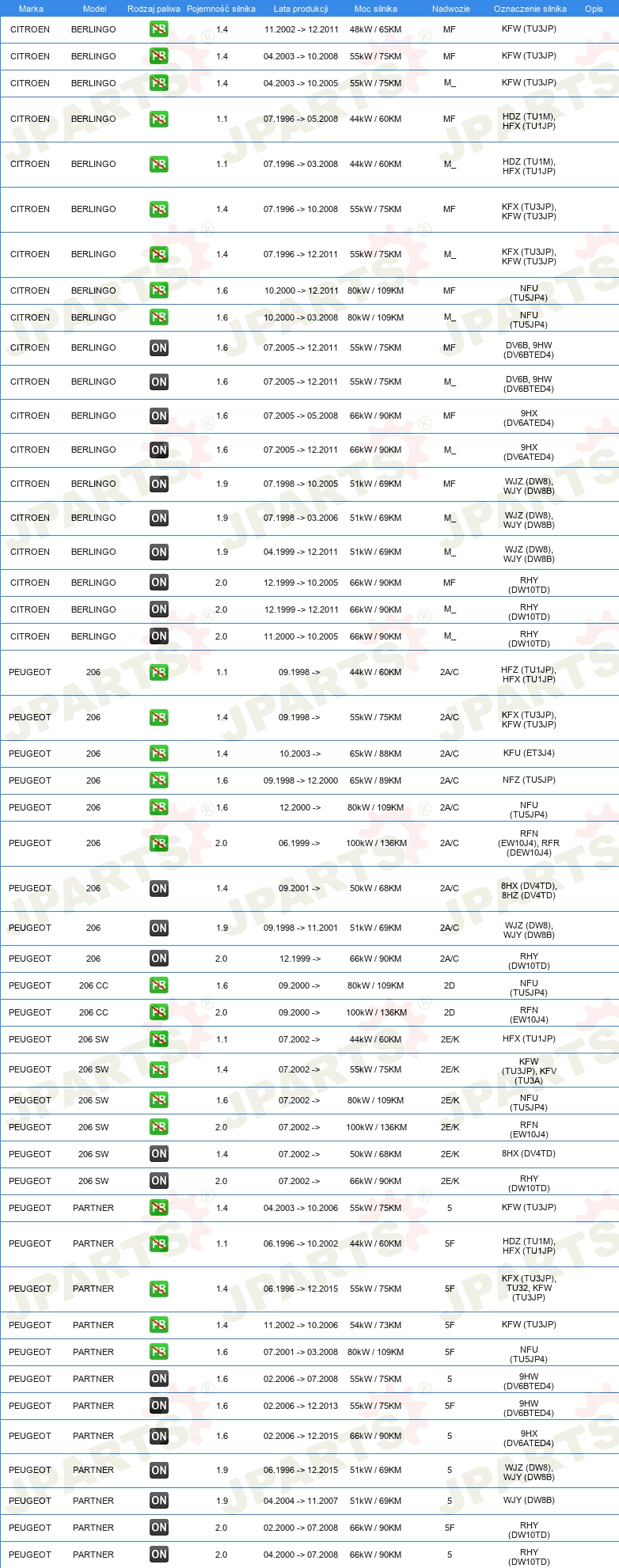This screenshot has height=1568, width=619.
Task: Click engine code NFZ (TU5JP) cell
Action: tap(529, 780)
